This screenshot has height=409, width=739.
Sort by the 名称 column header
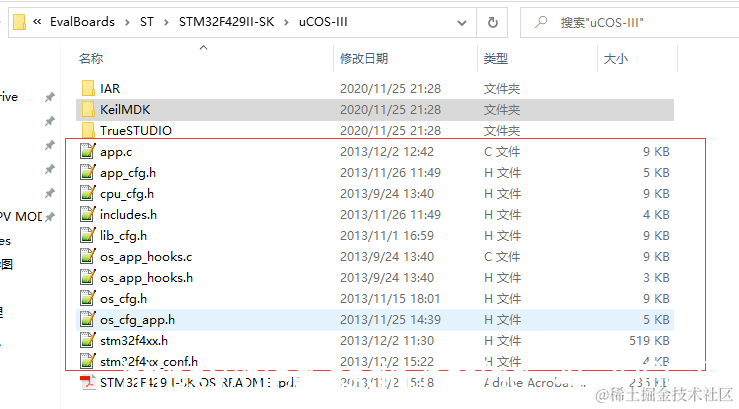pyautogui.click(x=91, y=59)
